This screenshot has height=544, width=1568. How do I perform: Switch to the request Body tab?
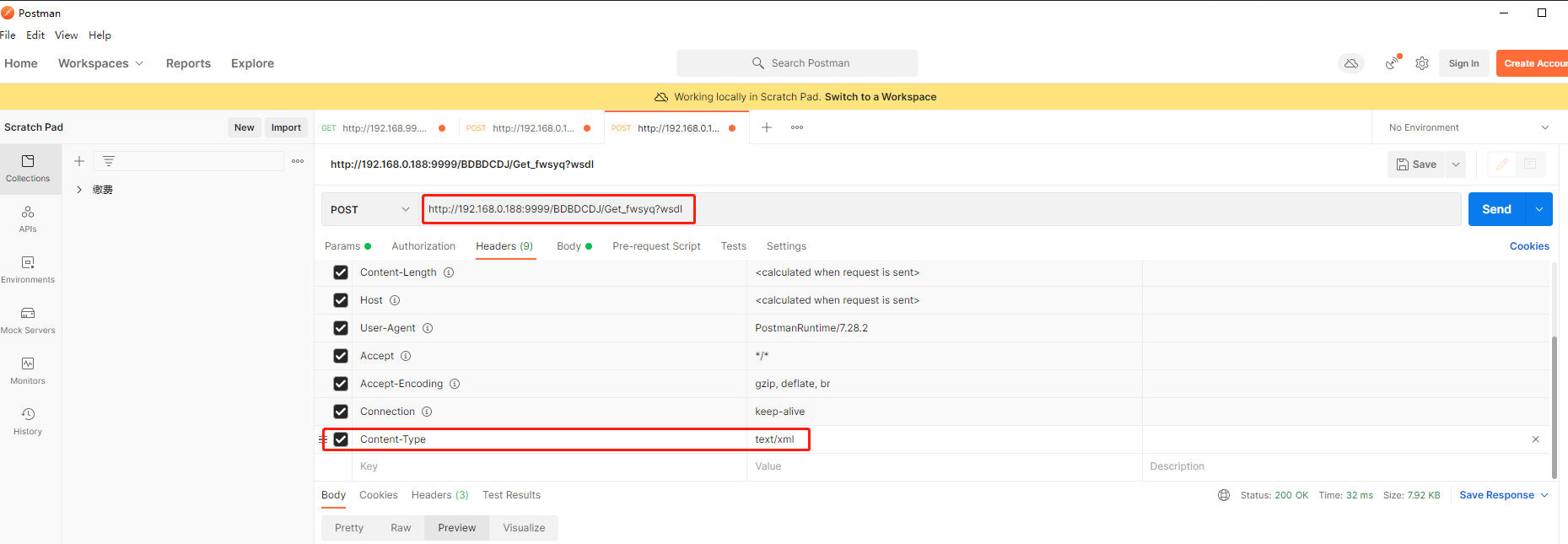(574, 246)
